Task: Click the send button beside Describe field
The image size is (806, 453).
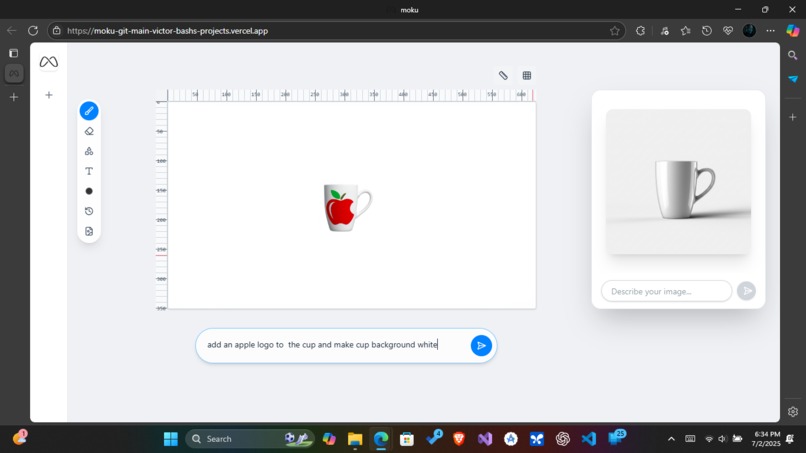Action: 746,291
